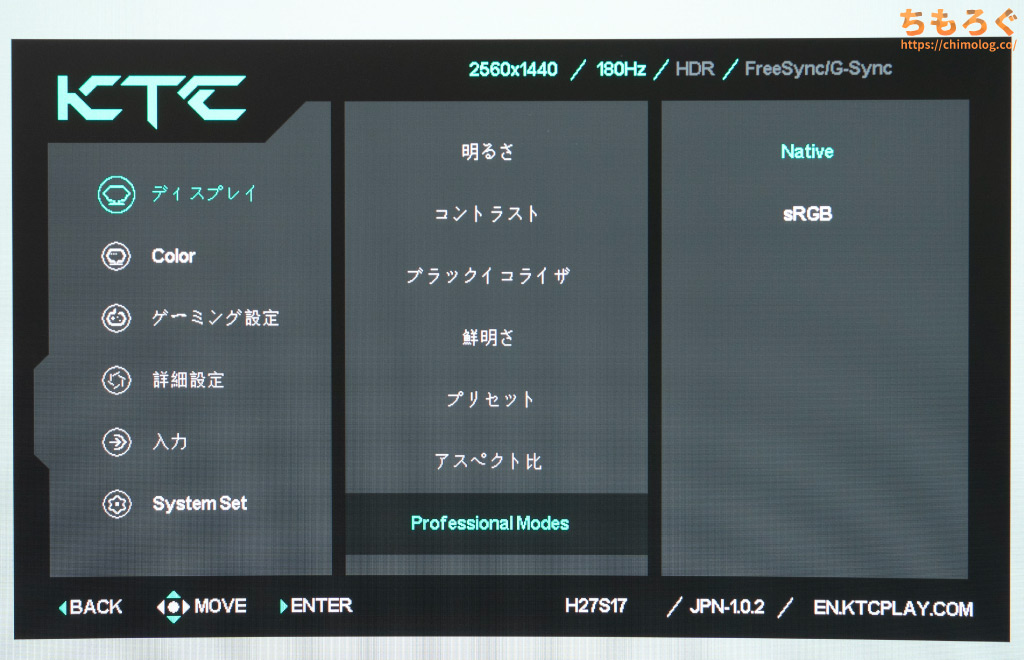1024x660 pixels.
Task: Expand the highlighted Professional Modes entry
Action: pyautogui.click(x=490, y=523)
